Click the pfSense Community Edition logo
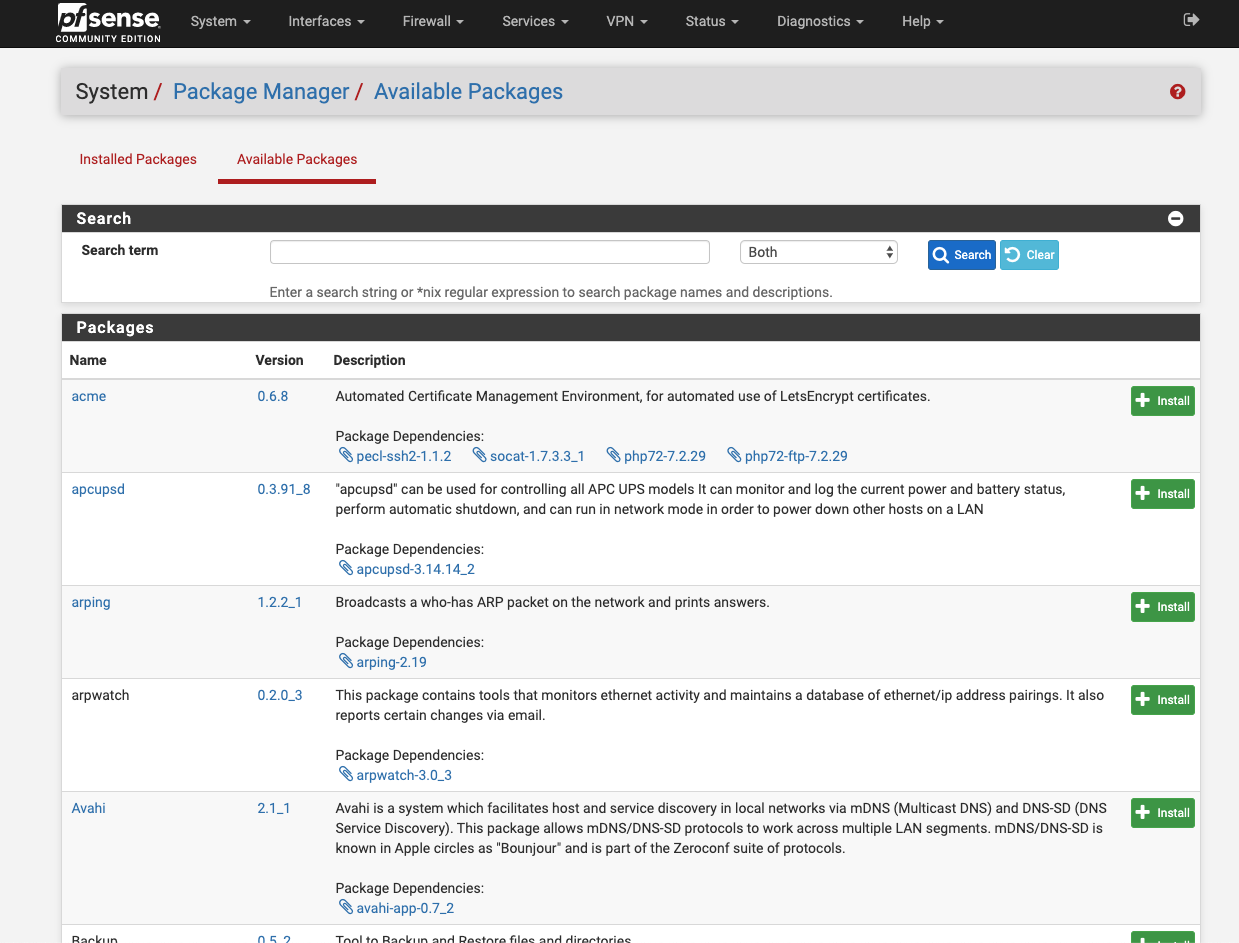The height and width of the screenshot is (943, 1239). 108,23
